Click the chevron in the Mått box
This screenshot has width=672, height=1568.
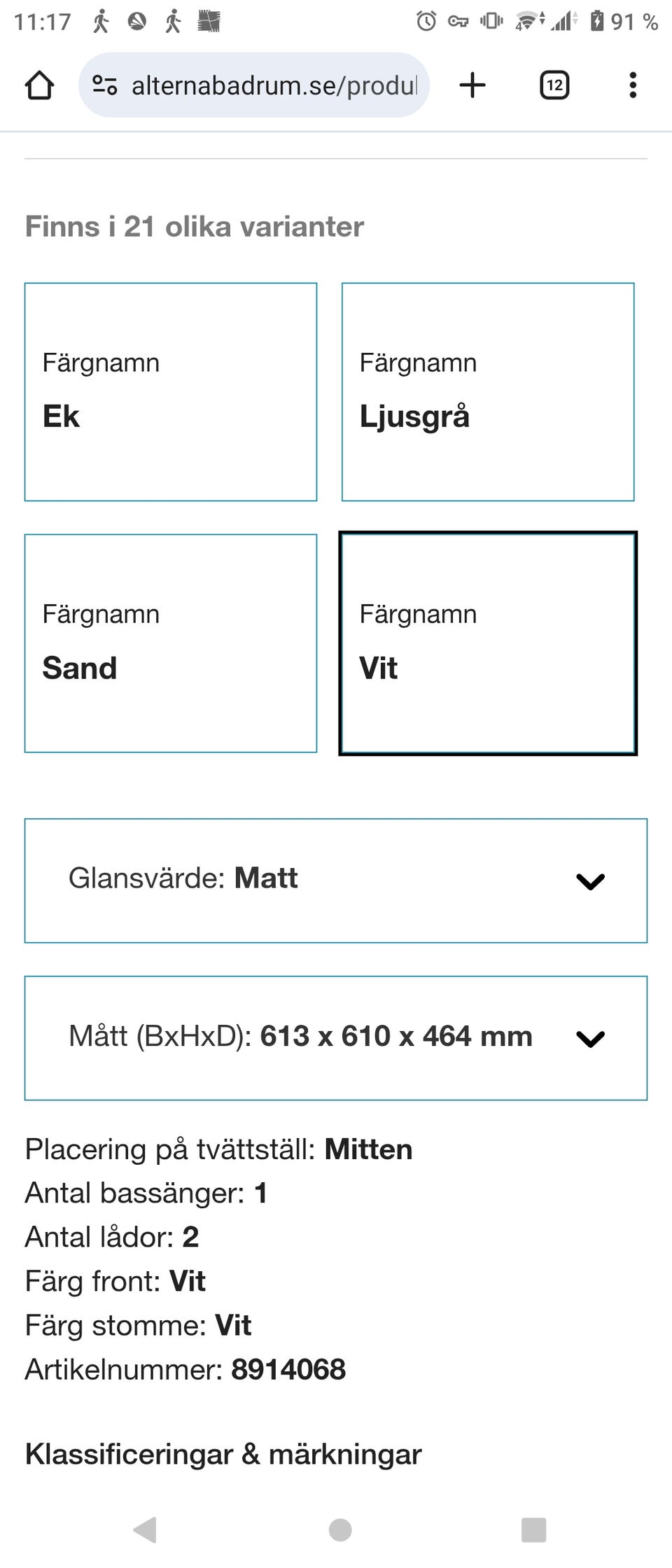tap(590, 1039)
